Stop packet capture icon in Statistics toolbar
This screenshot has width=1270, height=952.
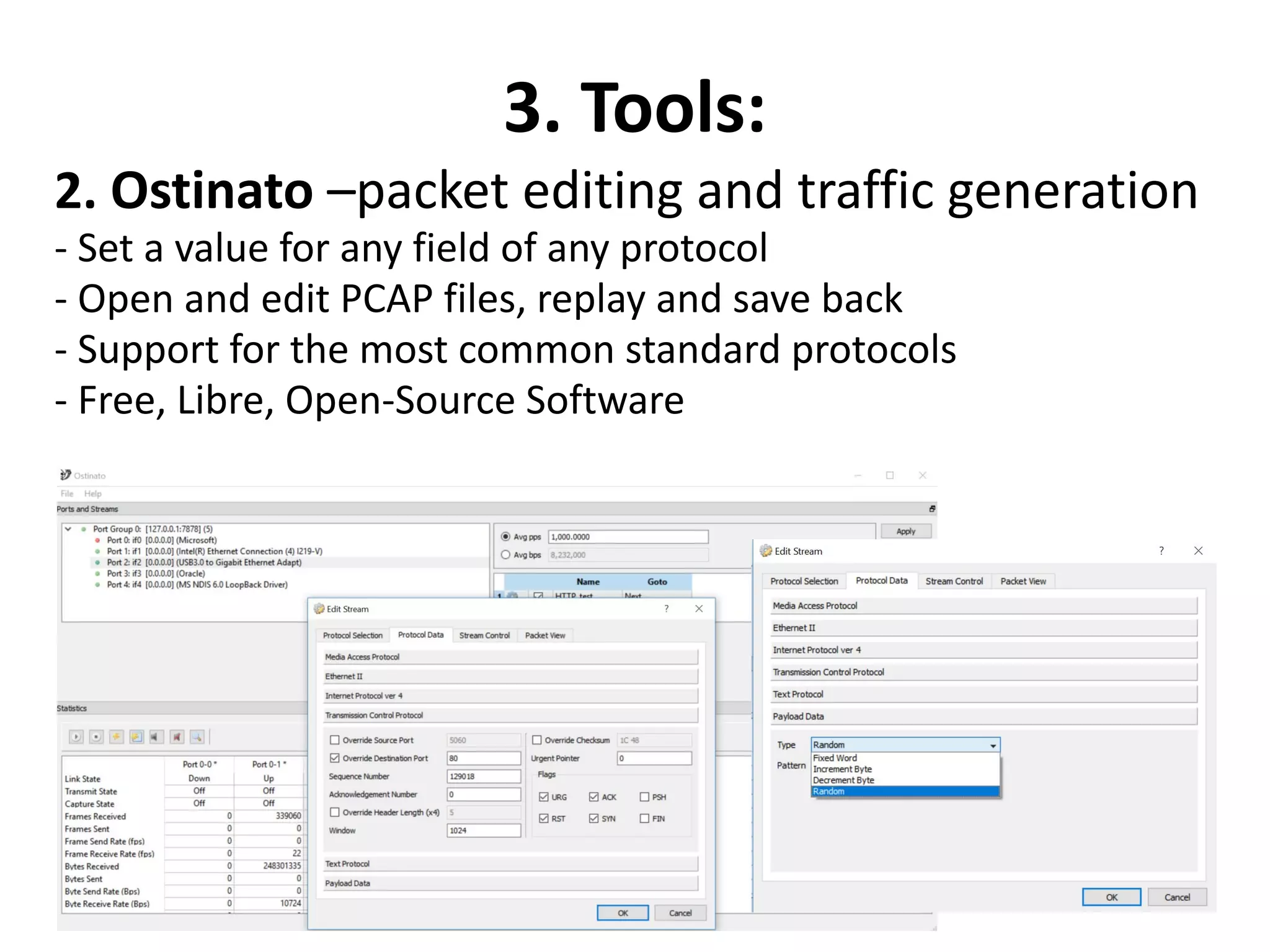coord(177,737)
